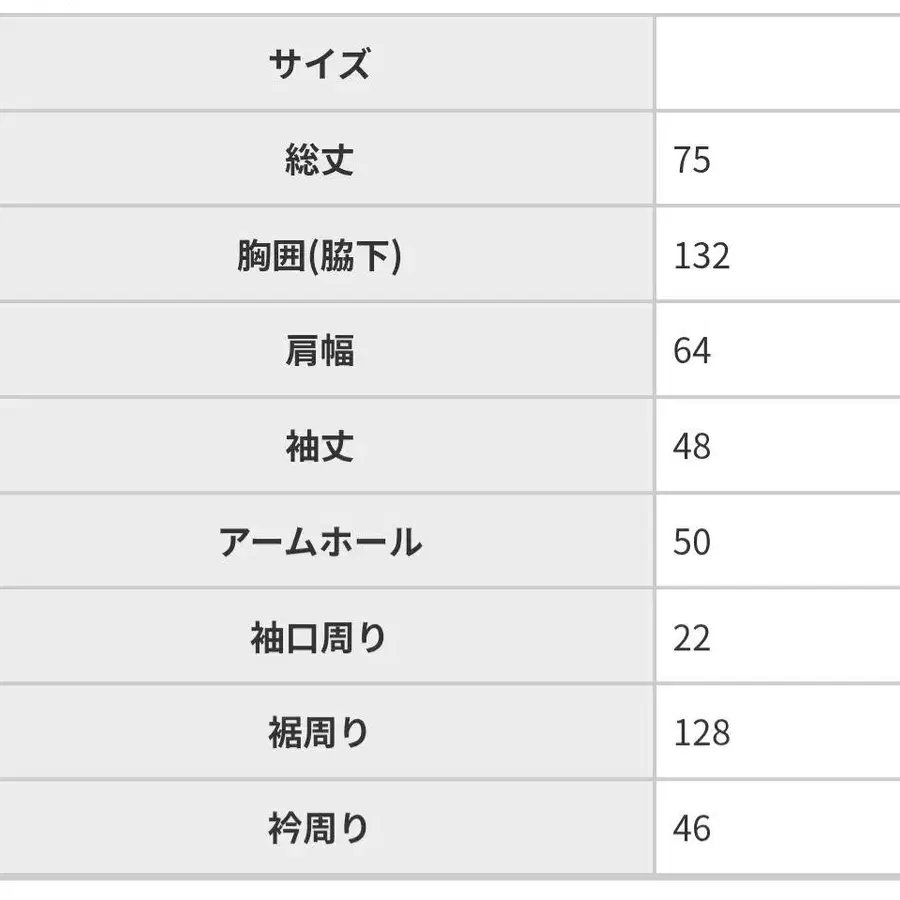Image resolution: width=900 pixels, height=900 pixels.
Task: Select the 胸囲 label text
Action: 268,256
